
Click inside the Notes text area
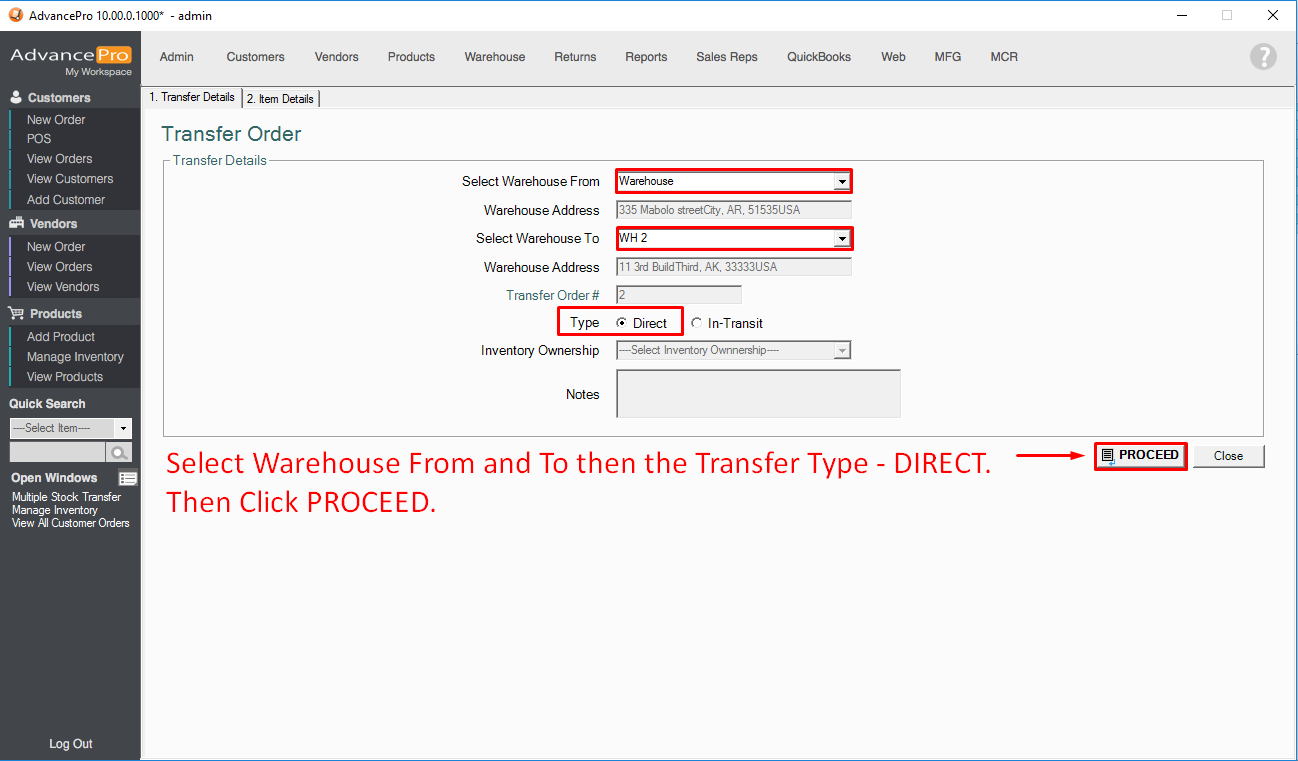pyautogui.click(x=758, y=393)
